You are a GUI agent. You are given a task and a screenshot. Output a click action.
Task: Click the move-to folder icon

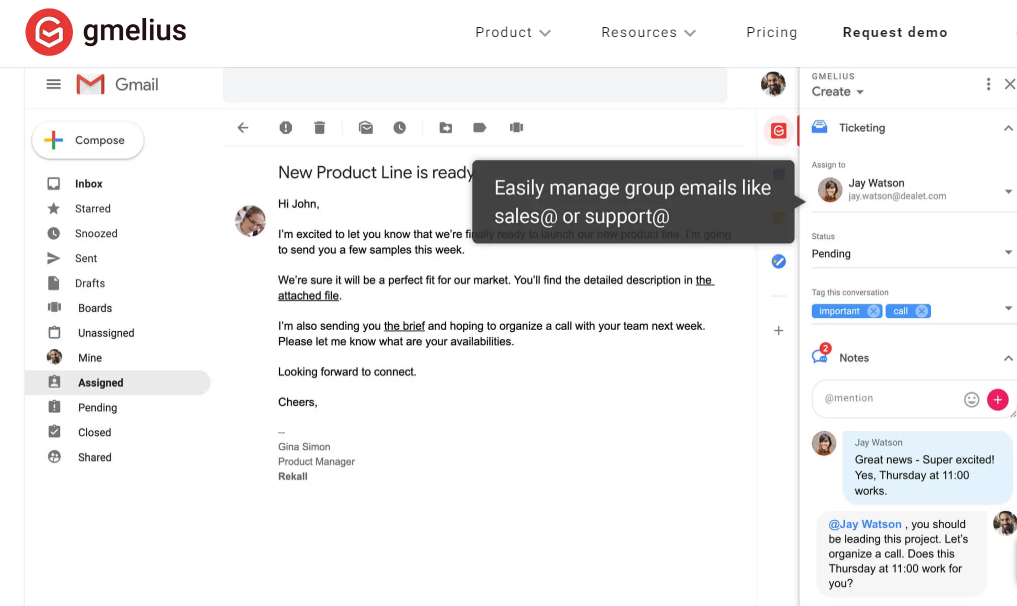(x=446, y=128)
